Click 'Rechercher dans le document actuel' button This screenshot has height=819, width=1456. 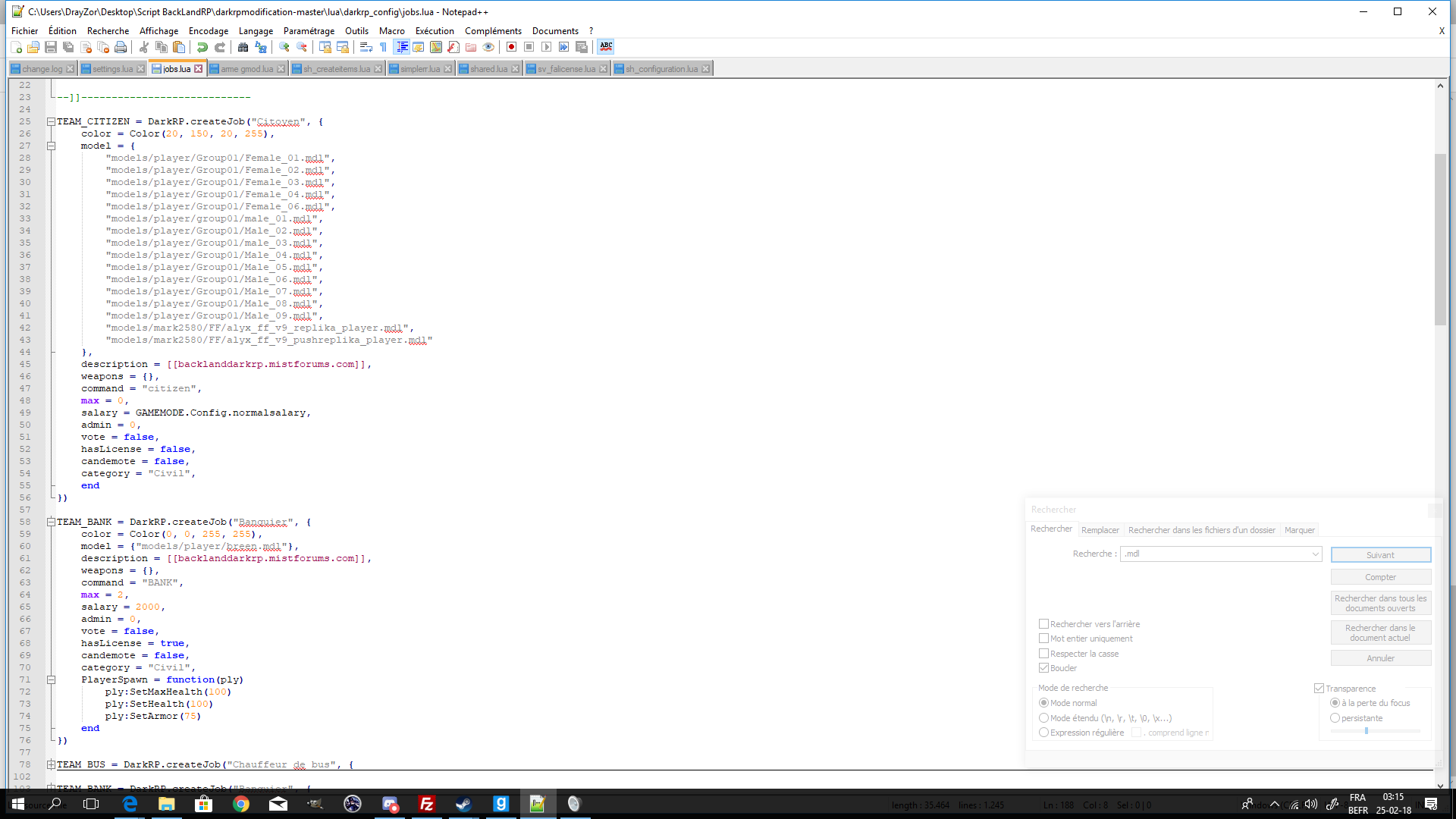[1380, 633]
